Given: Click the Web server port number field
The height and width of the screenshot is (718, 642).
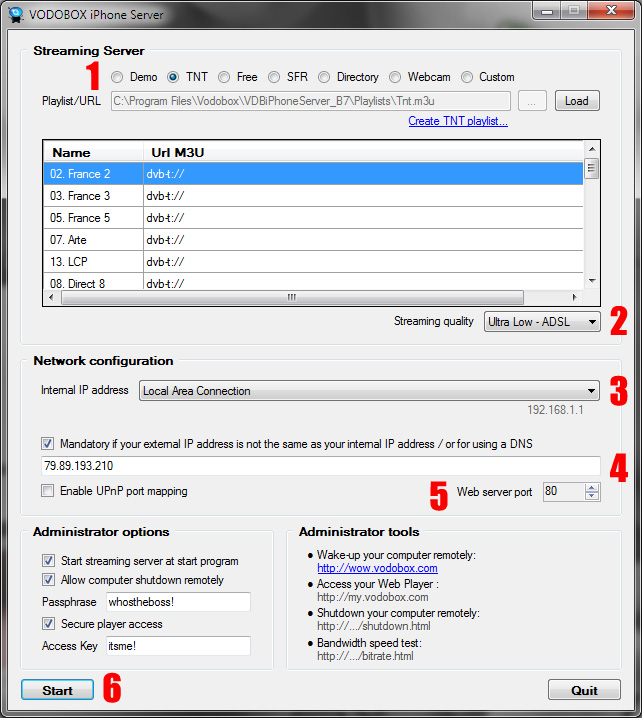Looking at the screenshot, I should [x=564, y=492].
